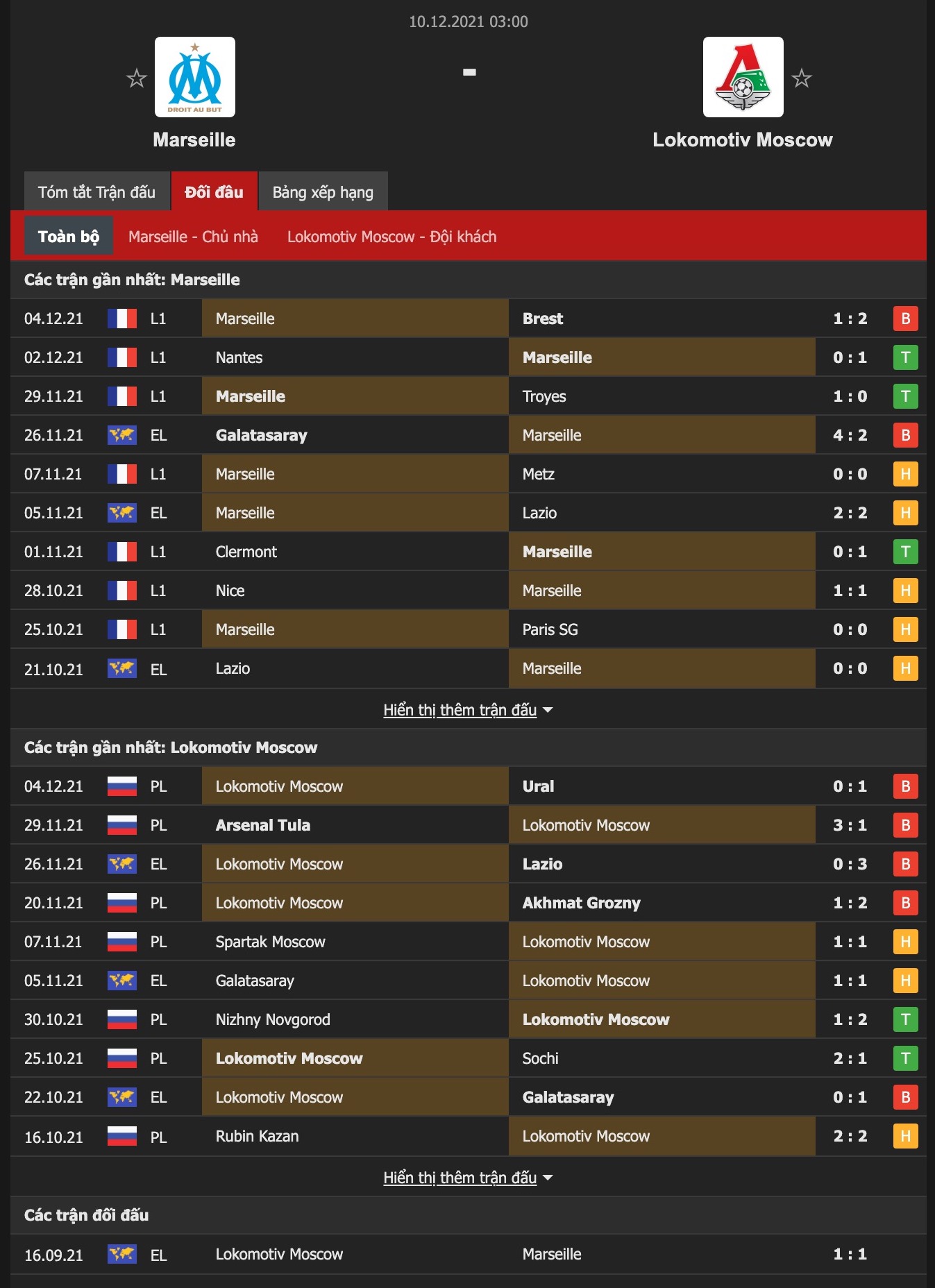Click the green T badge on Marseille-Troyes row
This screenshot has height=1288, width=935.
[905, 396]
